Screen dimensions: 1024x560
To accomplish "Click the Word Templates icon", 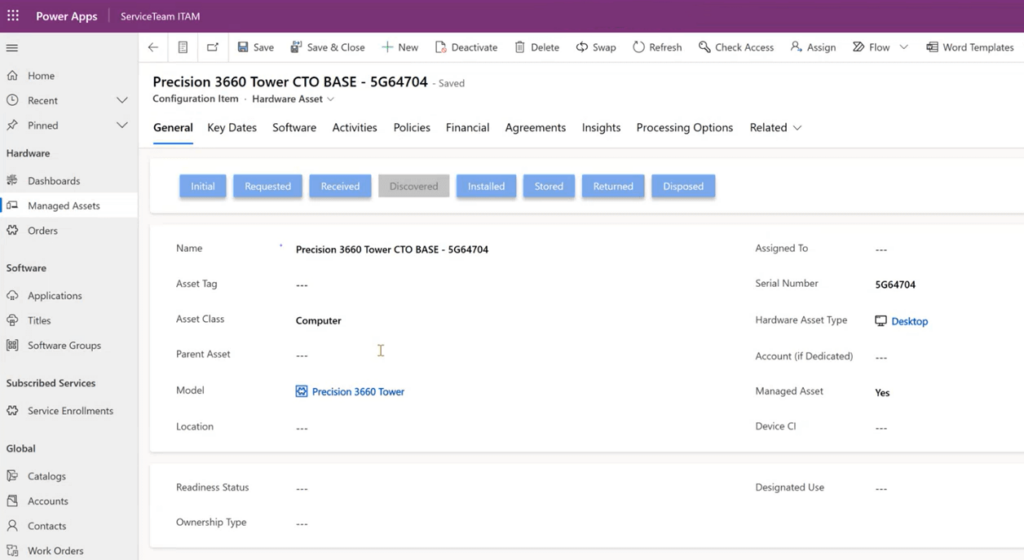I will pyautogui.click(x=932, y=47).
